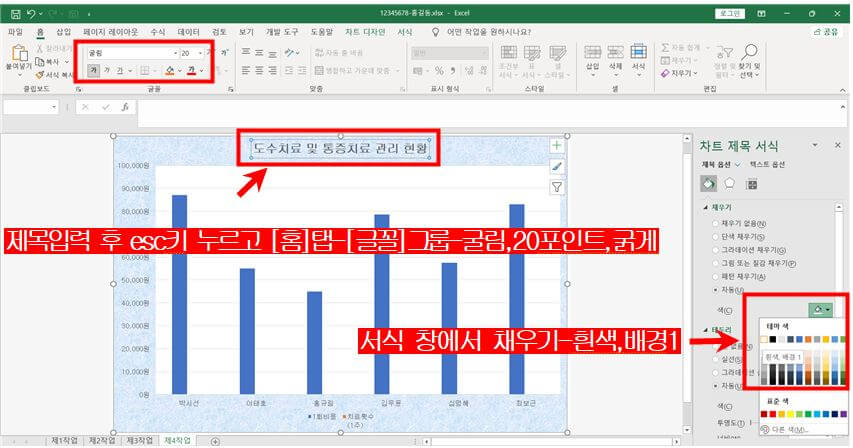Screen dimensions: 853x448
Task: Pick the red standard color swatch
Action: (x=773, y=414)
